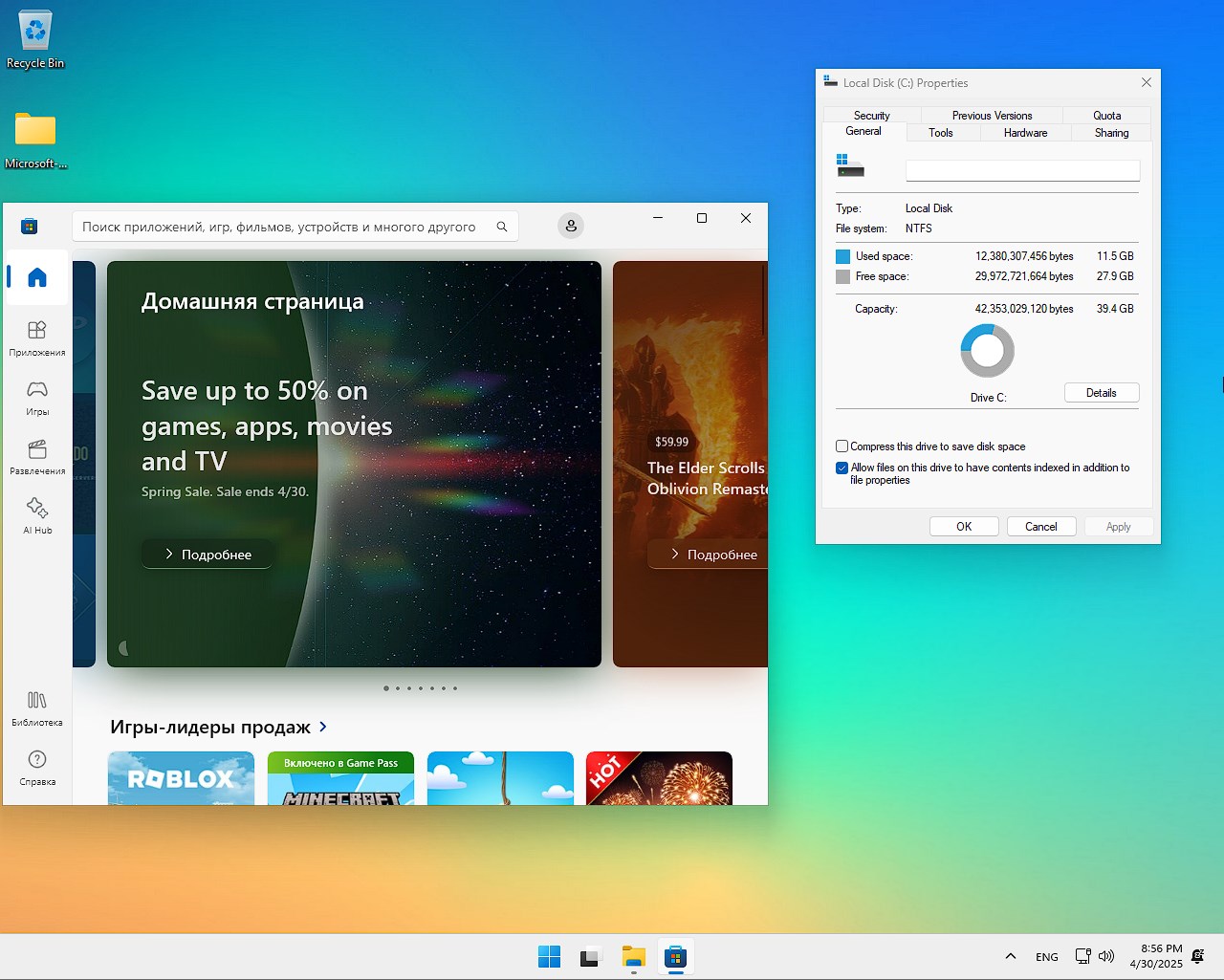
Task: Open the Windows Start button
Action: point(550,956)
